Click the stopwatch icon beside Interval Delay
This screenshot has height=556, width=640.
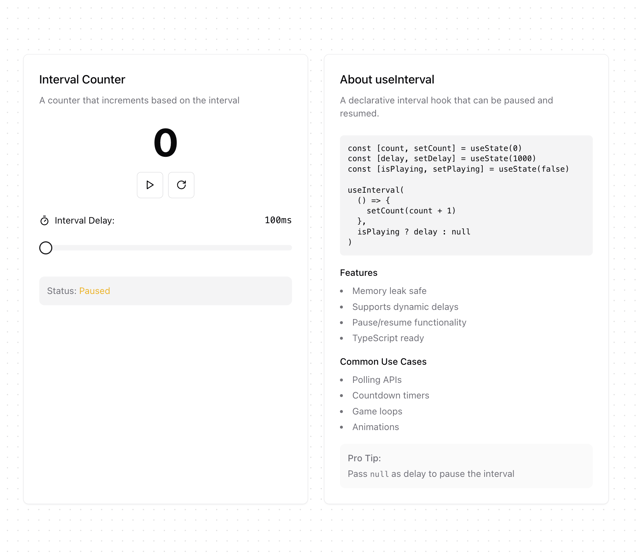click(44, 220)
